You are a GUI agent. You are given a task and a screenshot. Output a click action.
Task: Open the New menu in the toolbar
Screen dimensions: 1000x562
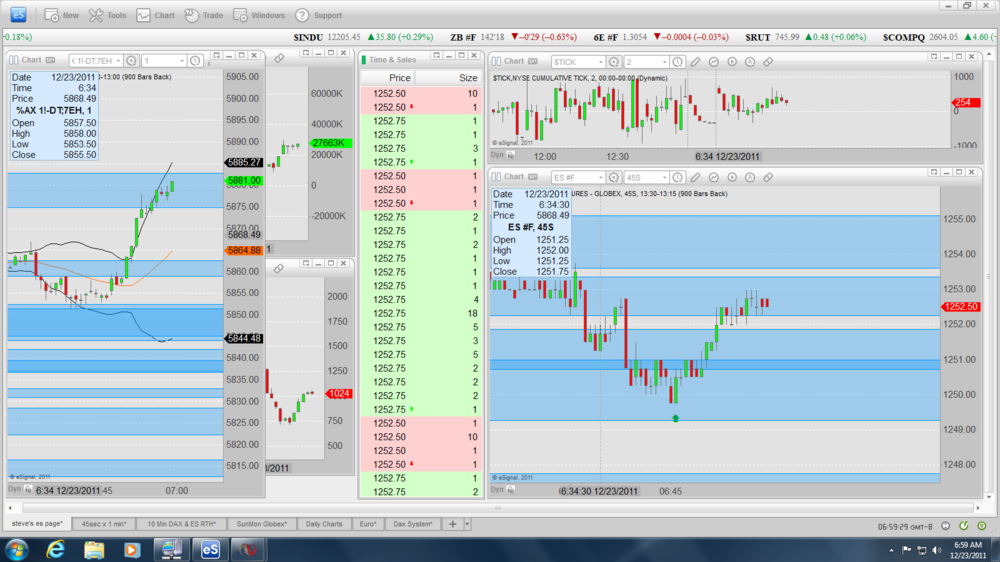(x=62, y=15)
